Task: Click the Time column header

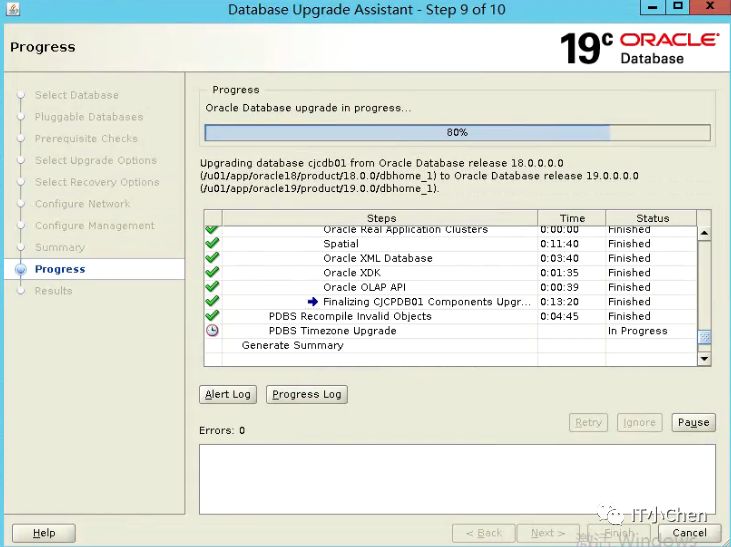Action: click(x=572, y=218)
